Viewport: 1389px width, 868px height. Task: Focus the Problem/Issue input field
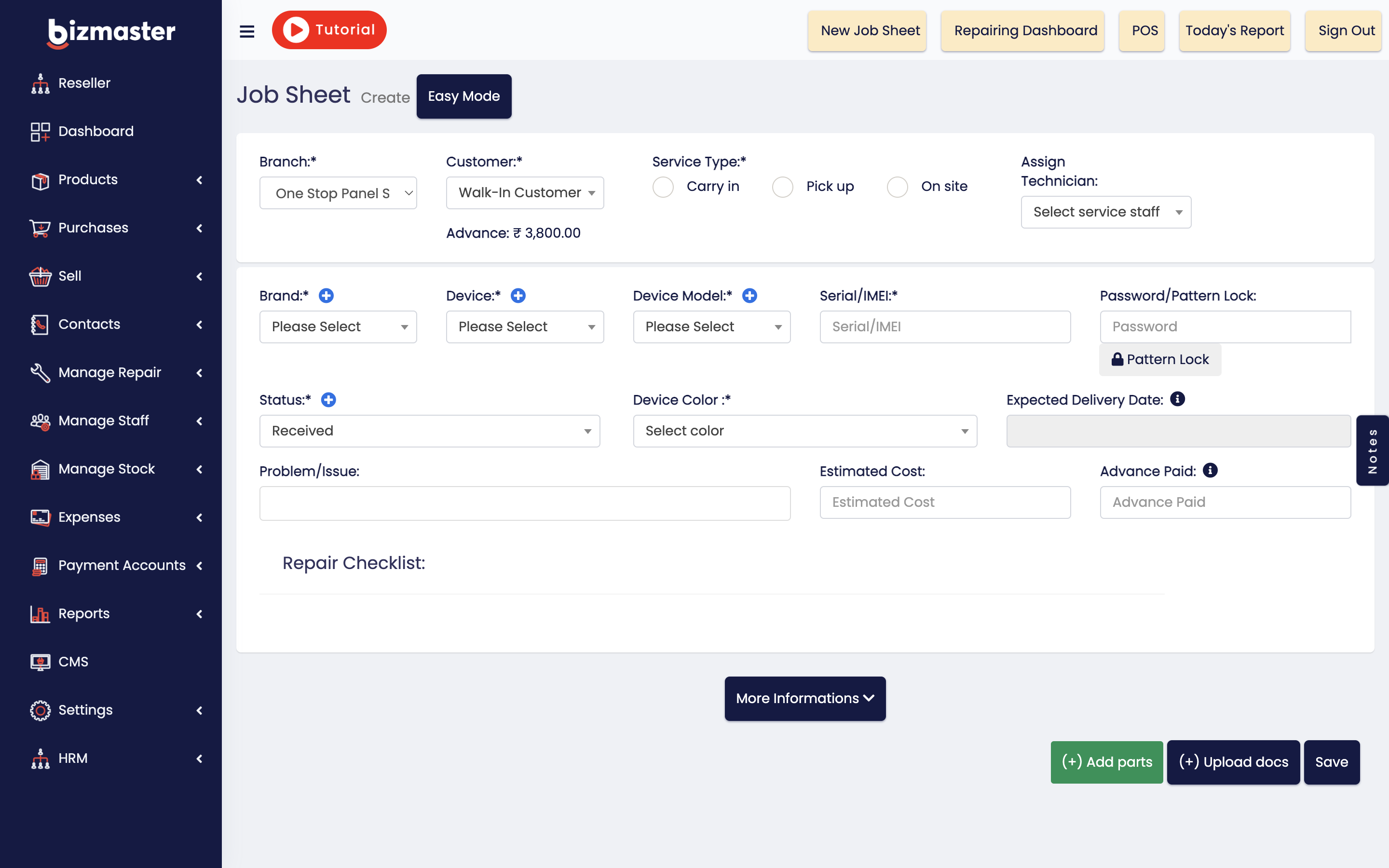coord(525,503)
